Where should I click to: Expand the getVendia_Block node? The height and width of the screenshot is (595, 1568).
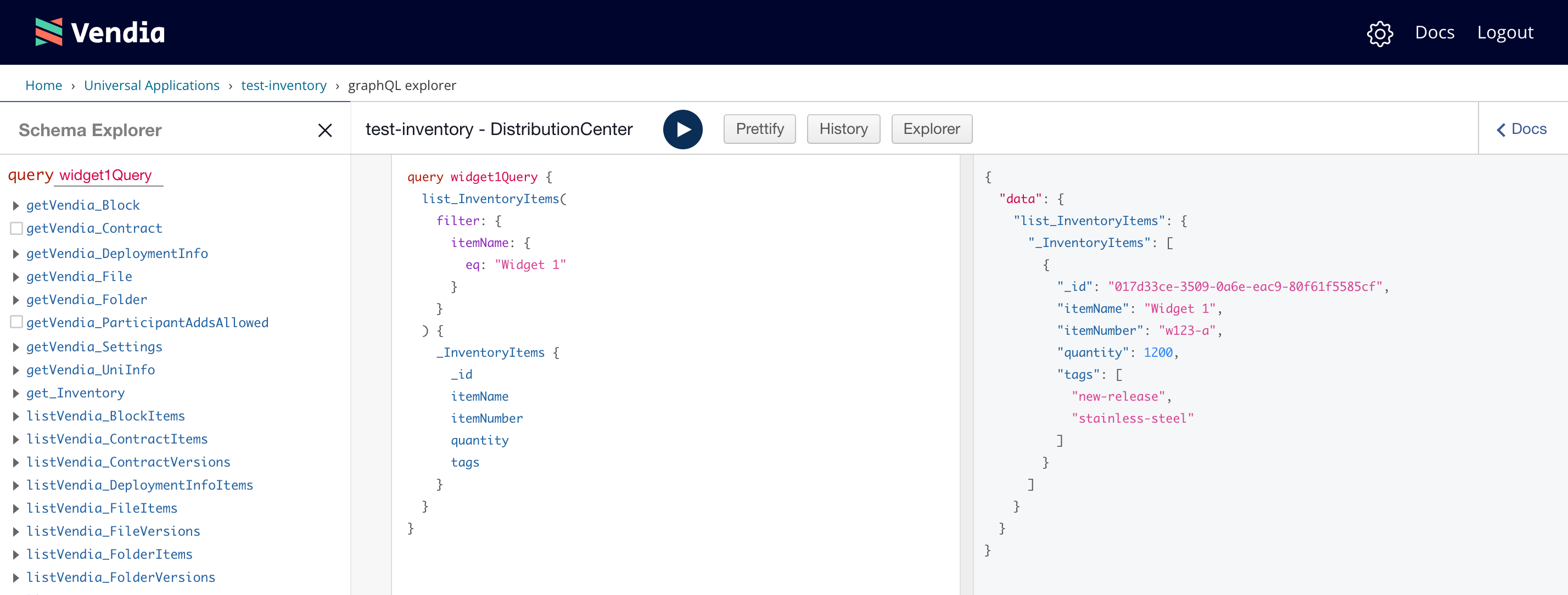click(x=16, y=206)
